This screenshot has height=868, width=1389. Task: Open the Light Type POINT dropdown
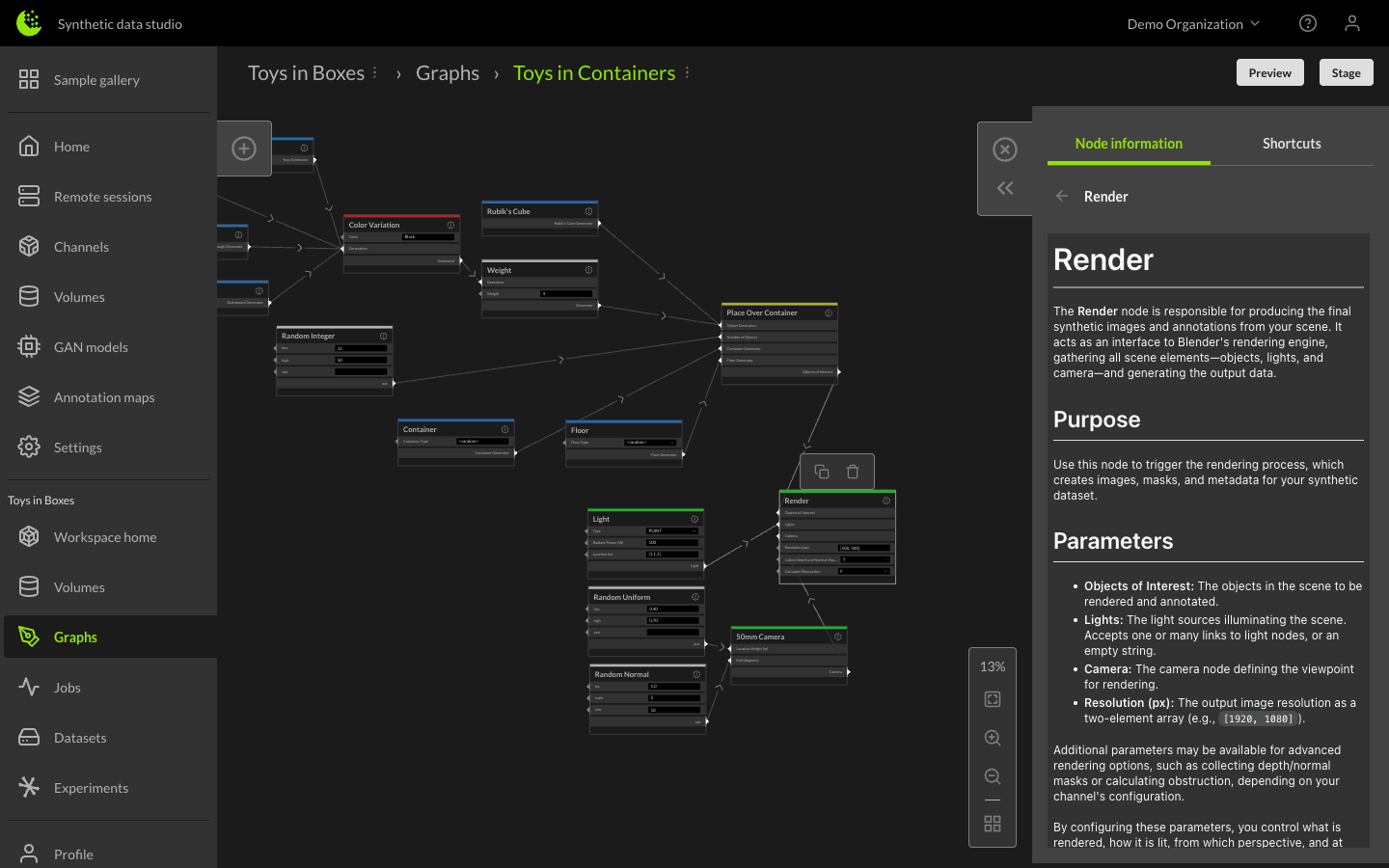[671, 531]
